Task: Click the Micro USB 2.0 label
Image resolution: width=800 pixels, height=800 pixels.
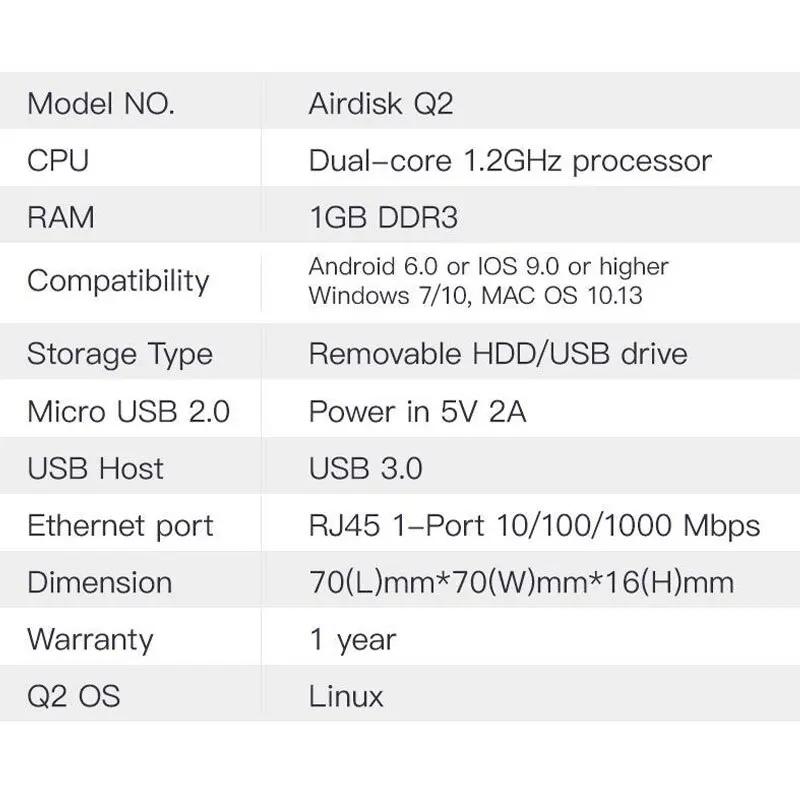Action: 129,412
